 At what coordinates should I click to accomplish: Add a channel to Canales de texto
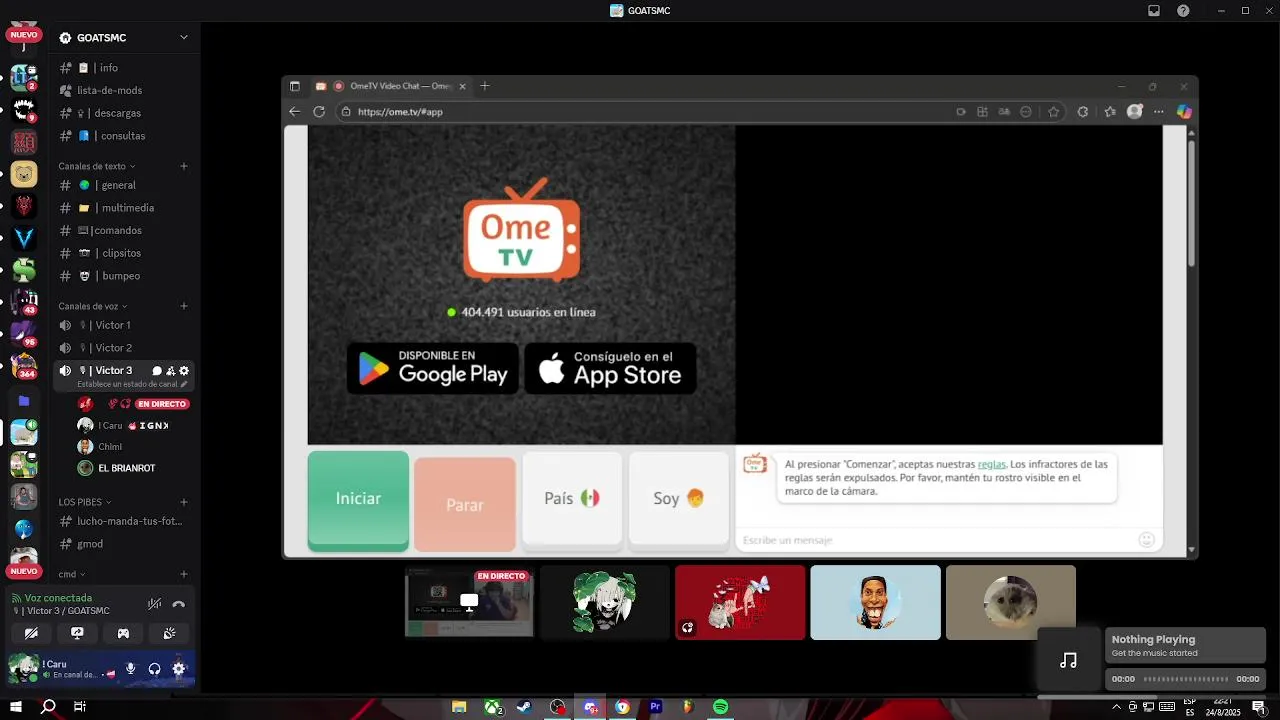[184, 166]
